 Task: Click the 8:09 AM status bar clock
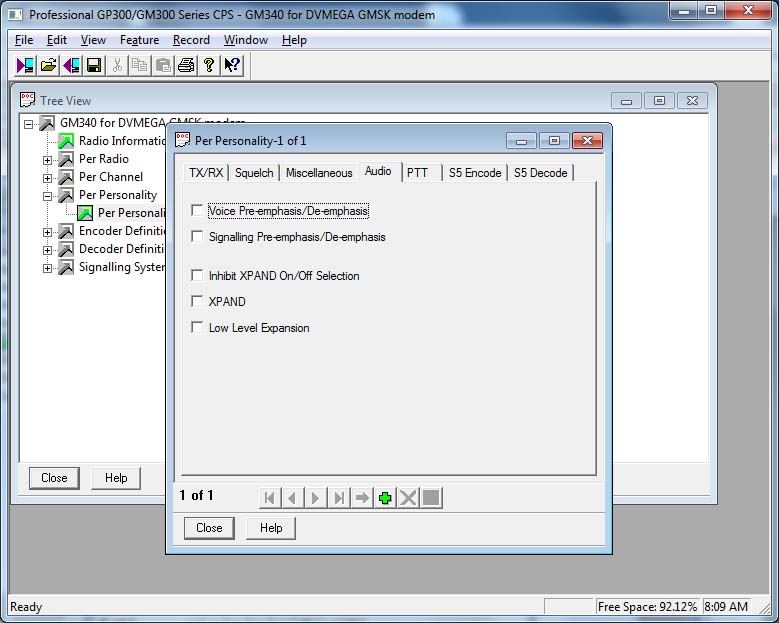pyautogui.click(x=726, y=607)
